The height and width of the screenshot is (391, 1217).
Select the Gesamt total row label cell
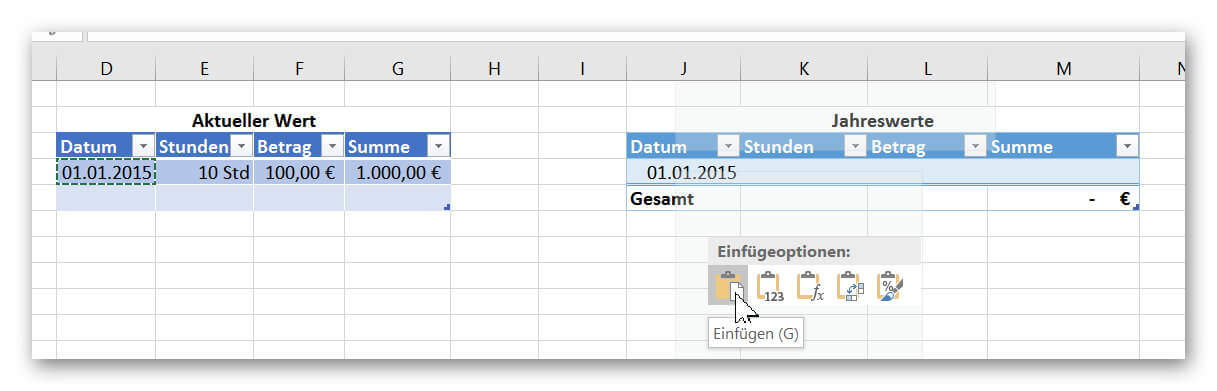(x=684, y=198)
